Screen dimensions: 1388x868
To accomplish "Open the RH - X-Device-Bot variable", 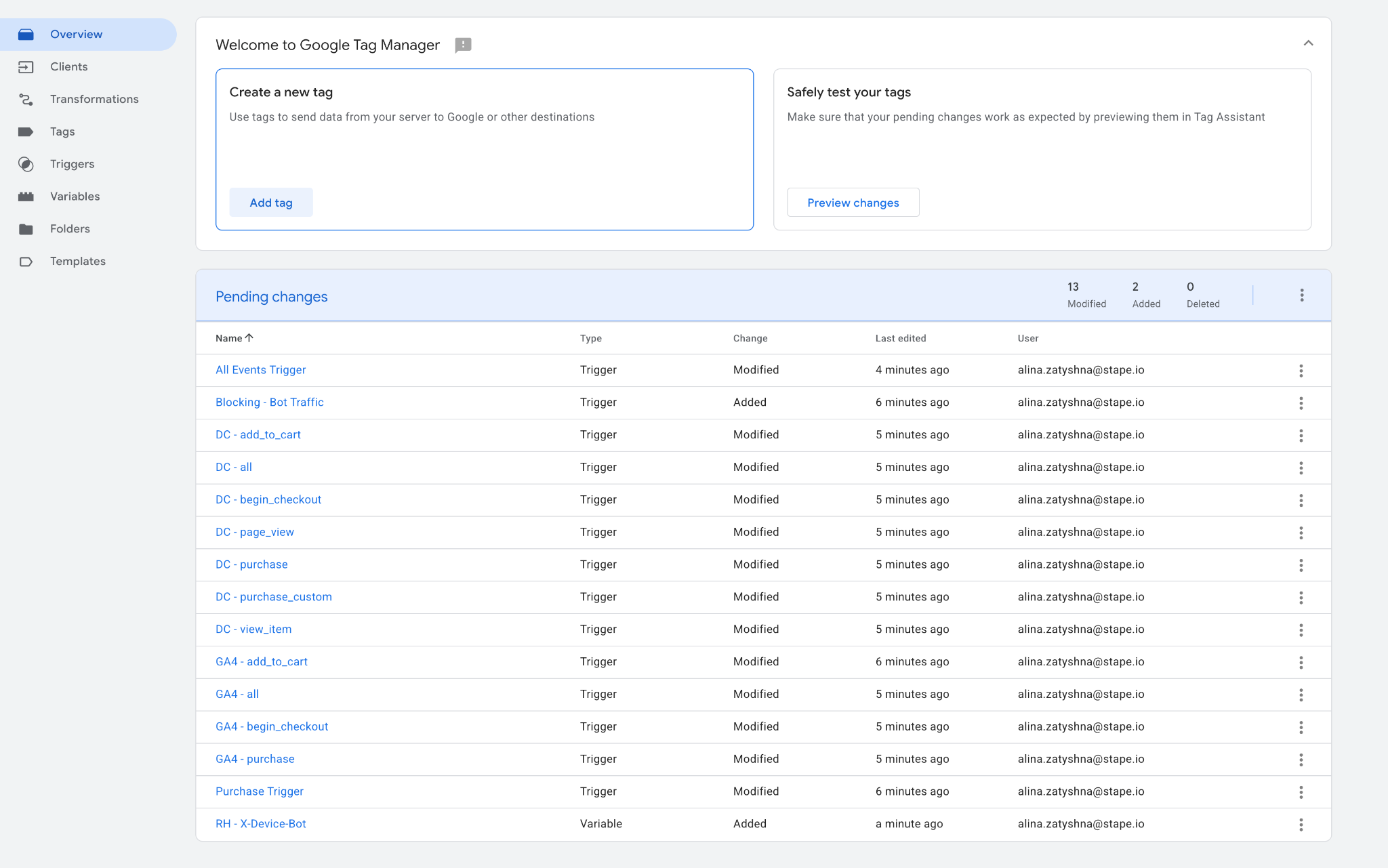I will [x=261, y=824].
